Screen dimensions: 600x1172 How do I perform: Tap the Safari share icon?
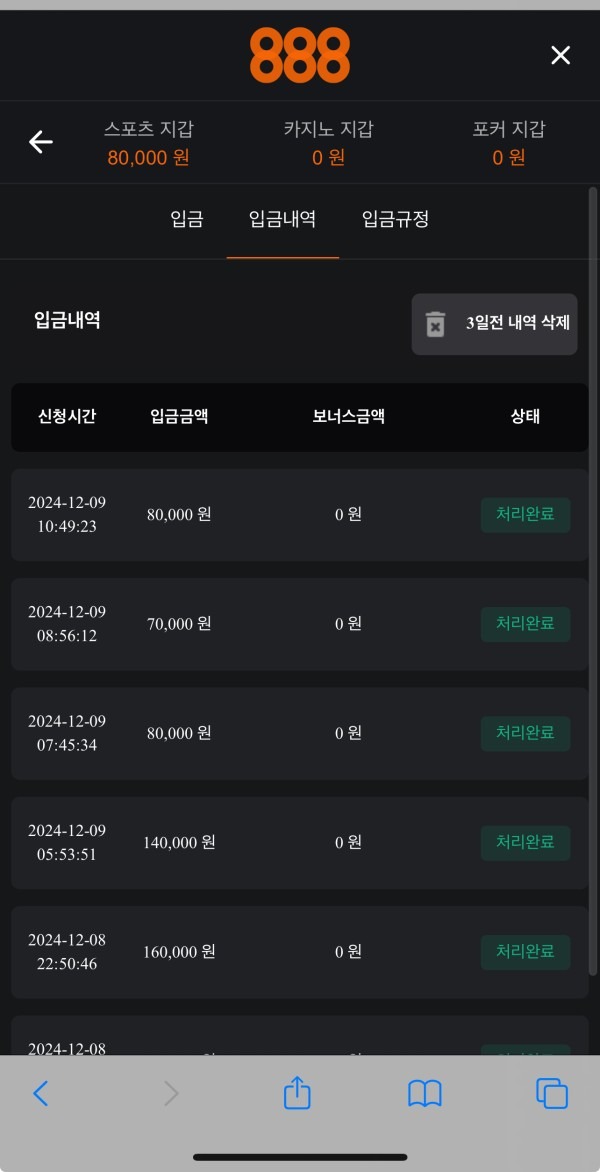tap(296, 1093)
